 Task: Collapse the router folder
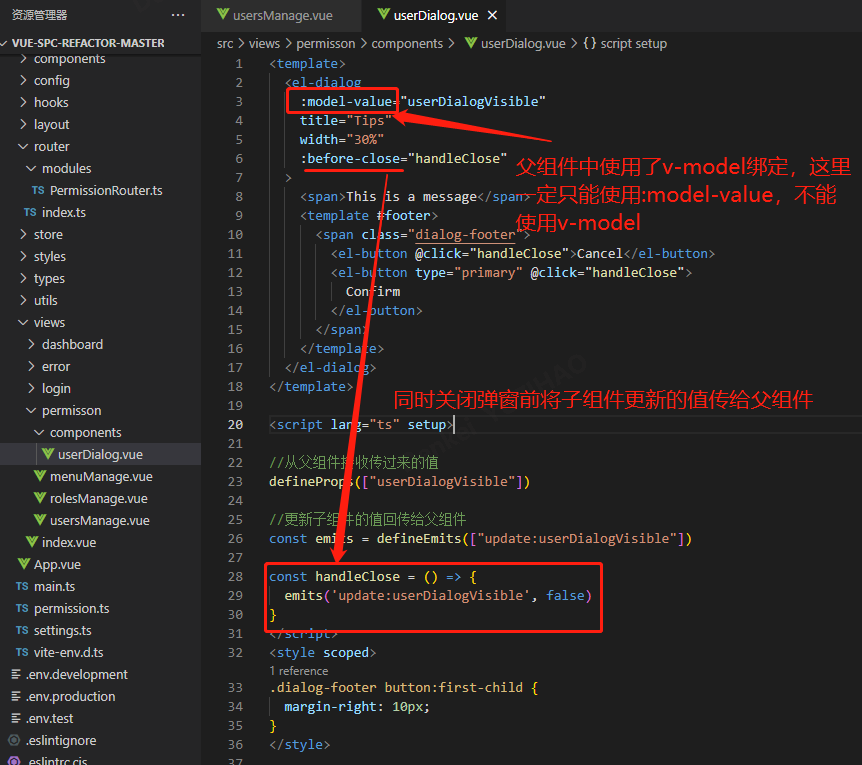click(23, 146)
